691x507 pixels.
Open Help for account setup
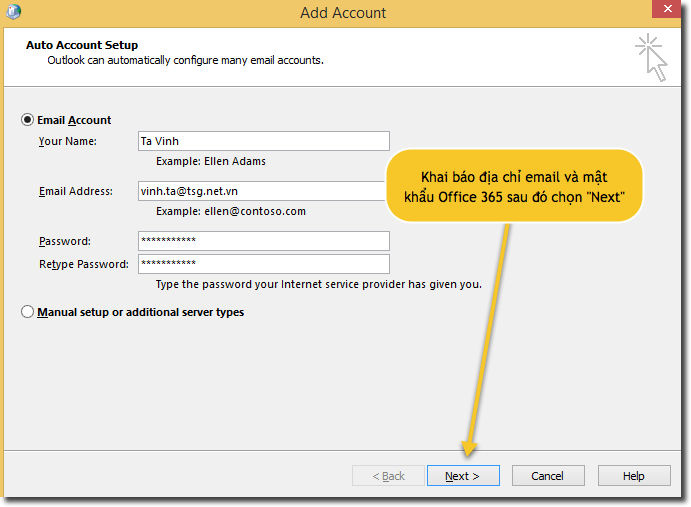634,476
